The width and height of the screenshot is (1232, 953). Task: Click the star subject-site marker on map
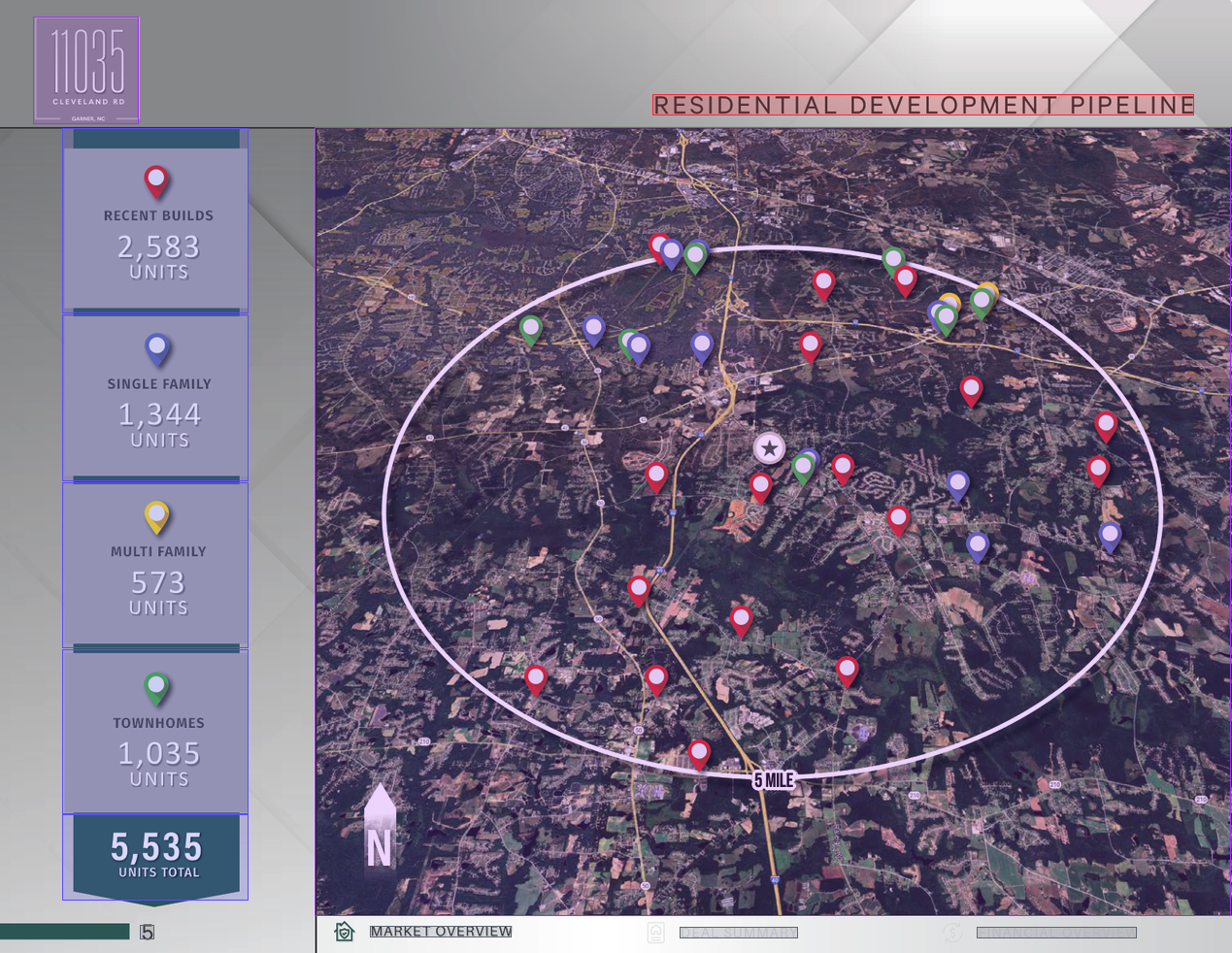(770, 448)
